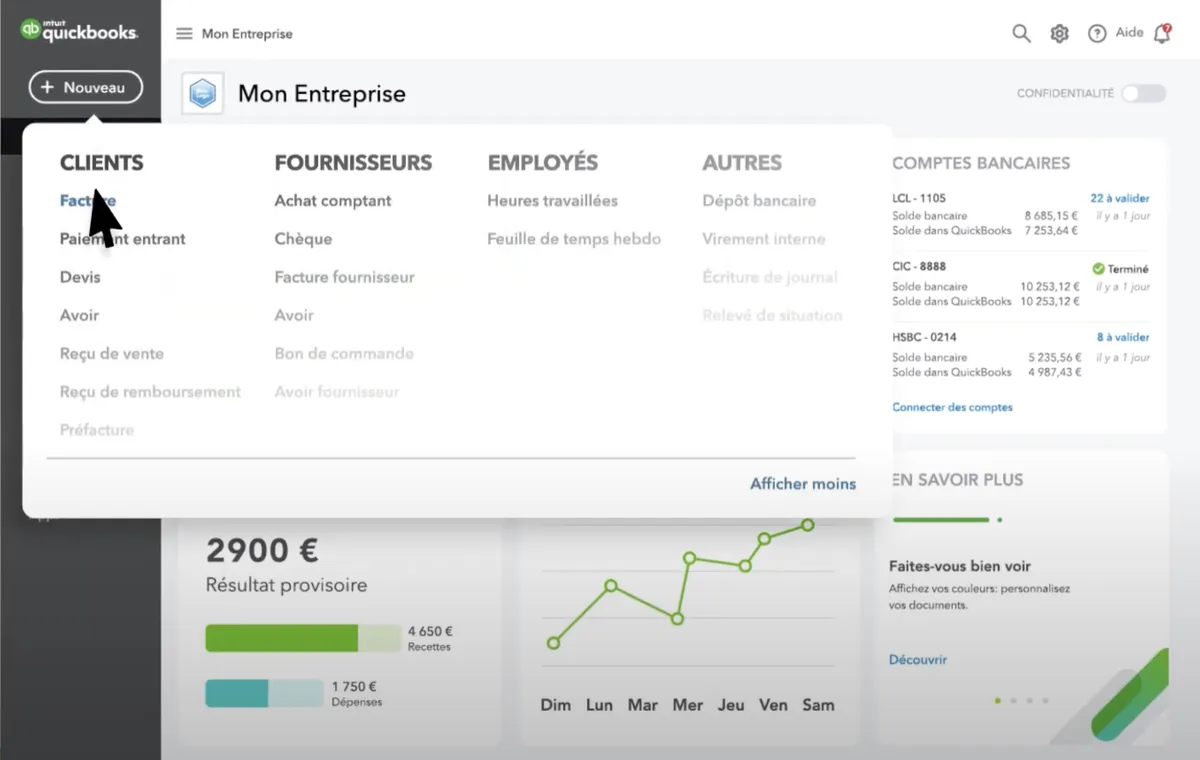Select Bon de commande
This screenshot has height=760, width=1200.
(x=344, y=353)
